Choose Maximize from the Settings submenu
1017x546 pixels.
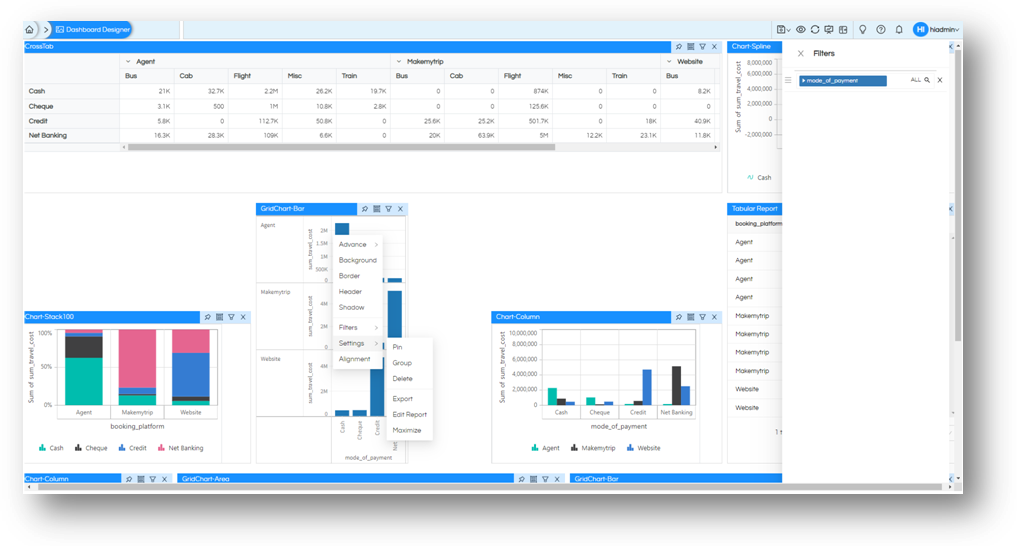tap(409, 431)
